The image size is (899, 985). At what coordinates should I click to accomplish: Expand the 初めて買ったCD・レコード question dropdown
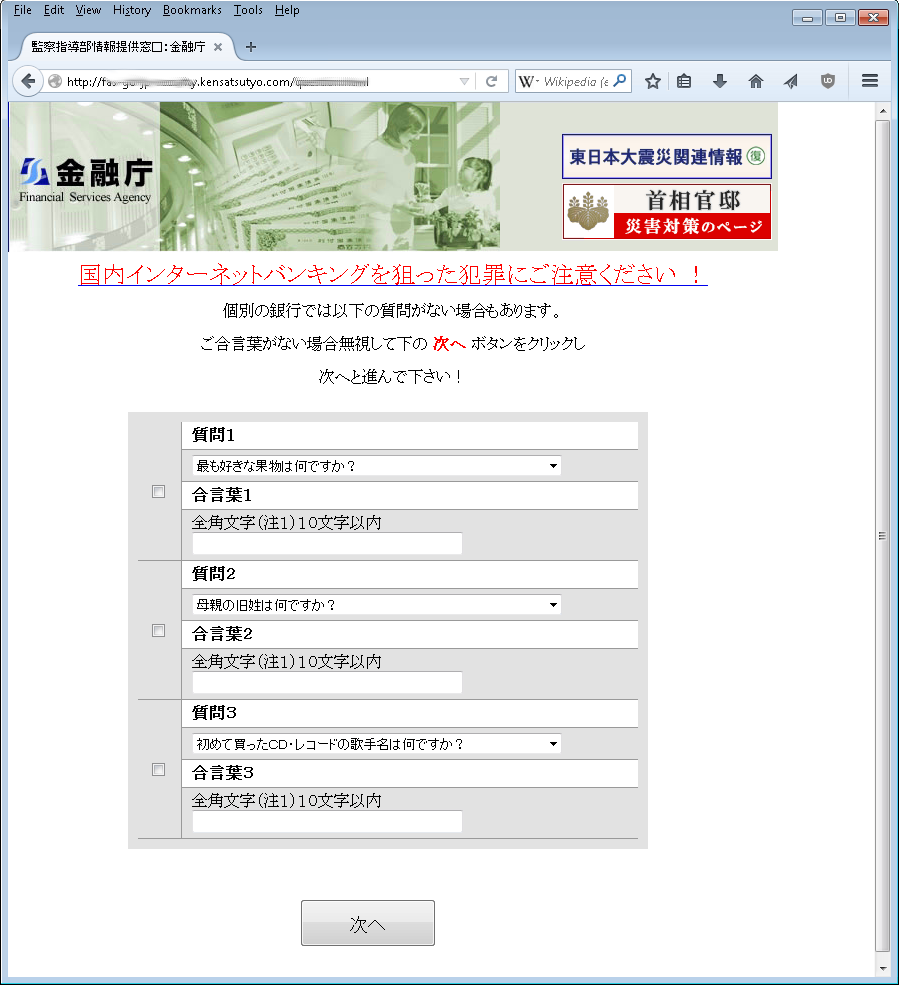click(376, 744)
